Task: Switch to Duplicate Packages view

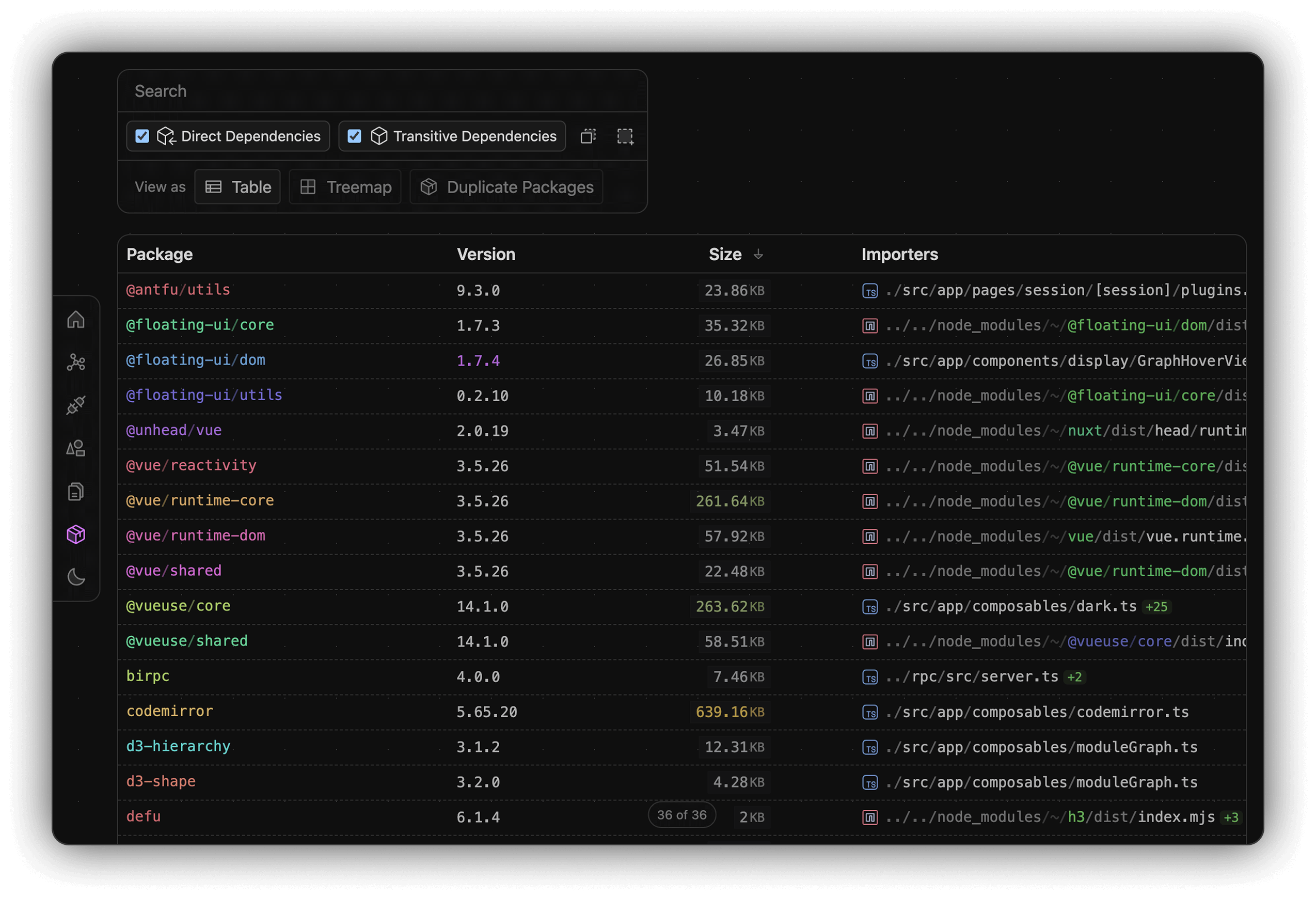Action: pos(507,187)
